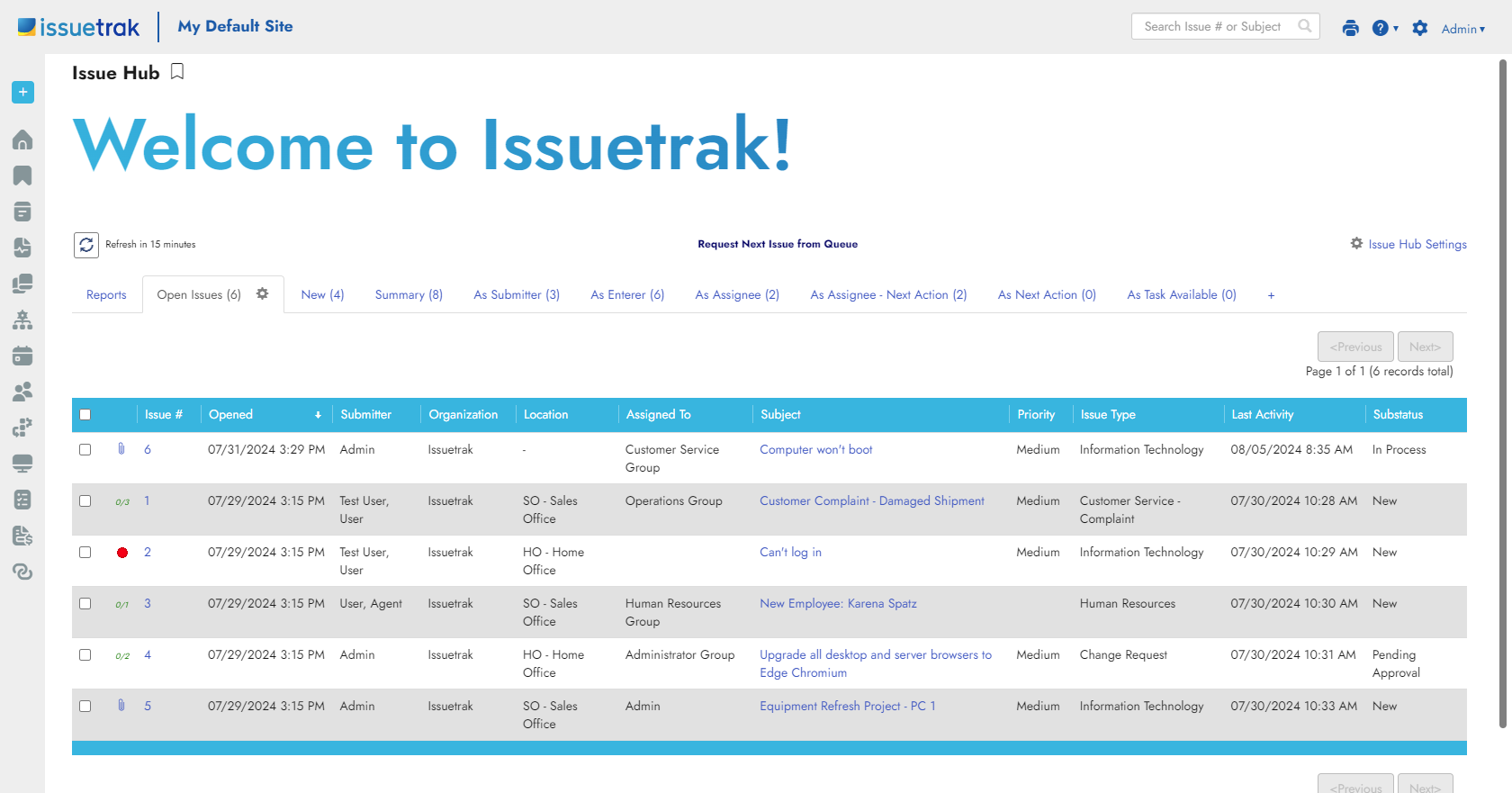The height and width of the screenshot is (793, 1512).
Task: Sort by the Opened column header
Action: (230, 414)
